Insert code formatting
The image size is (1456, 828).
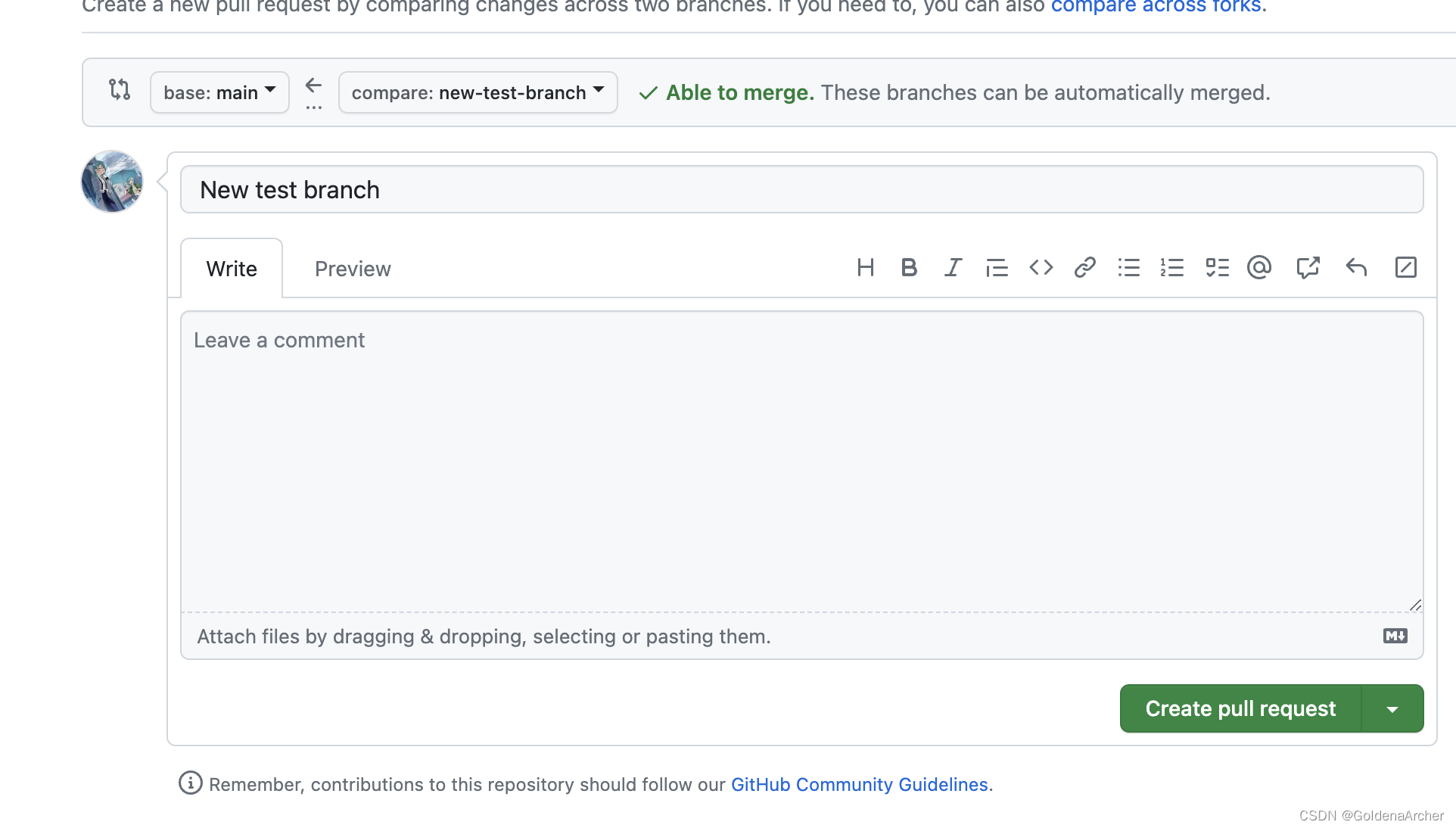point(1041,267)
